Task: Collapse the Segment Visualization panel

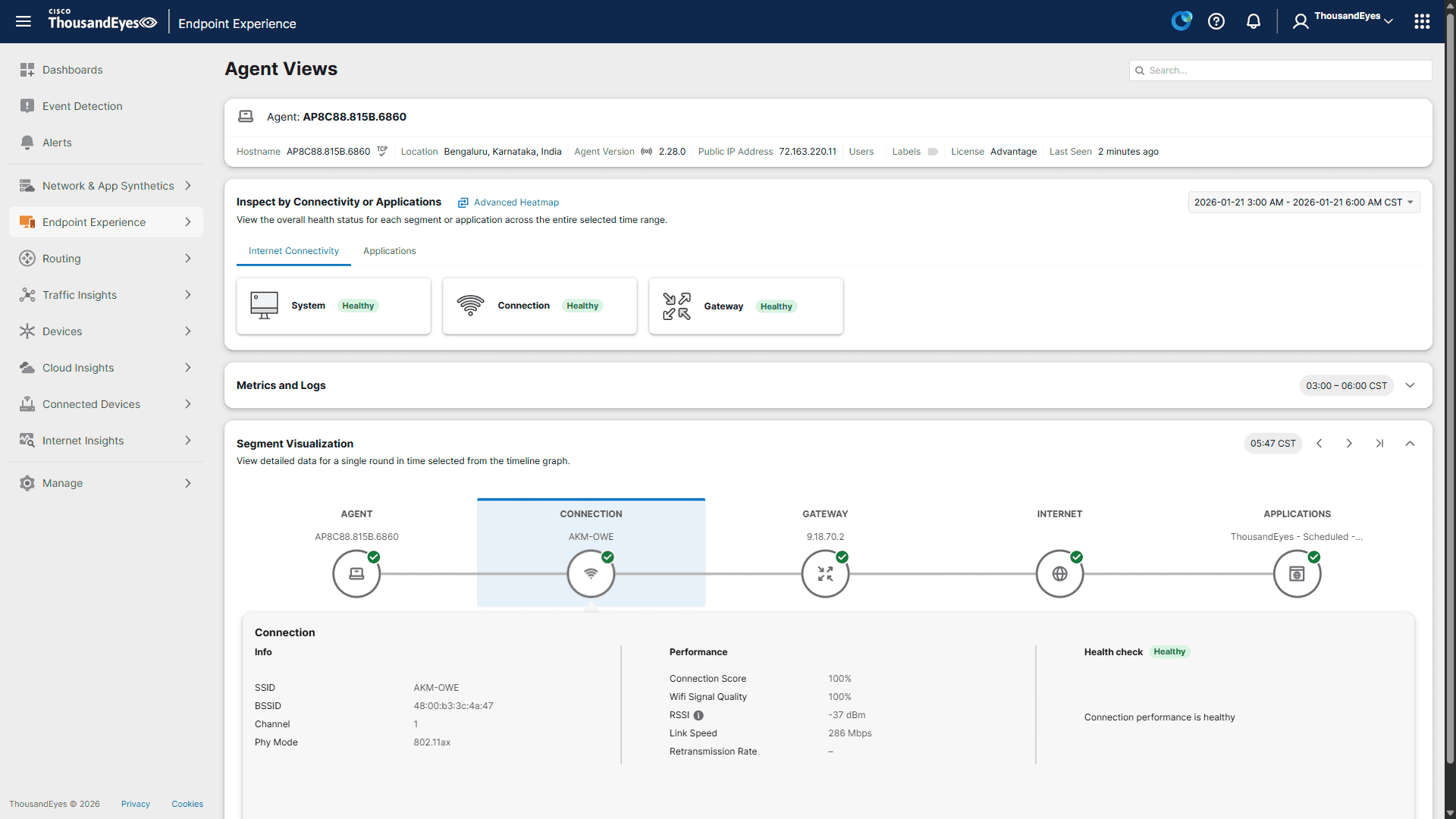Action: 1410,444
